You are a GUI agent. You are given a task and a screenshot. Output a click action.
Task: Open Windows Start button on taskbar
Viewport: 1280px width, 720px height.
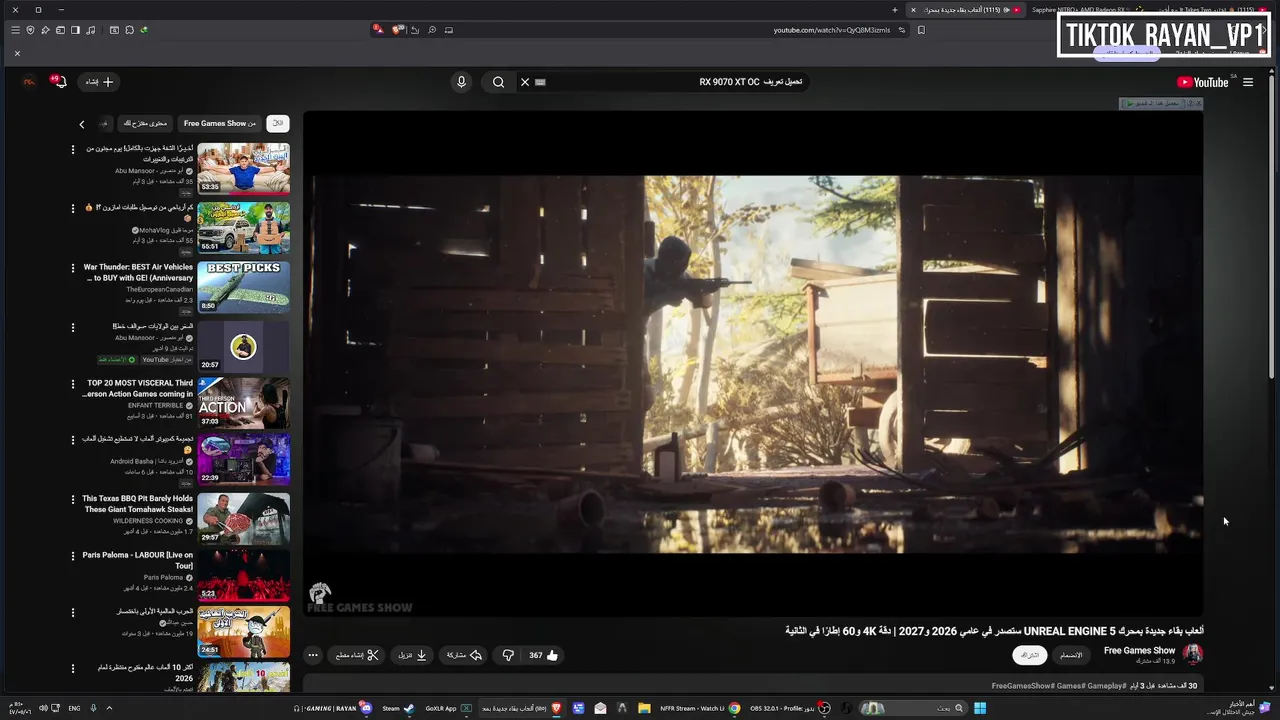point(980,708)
